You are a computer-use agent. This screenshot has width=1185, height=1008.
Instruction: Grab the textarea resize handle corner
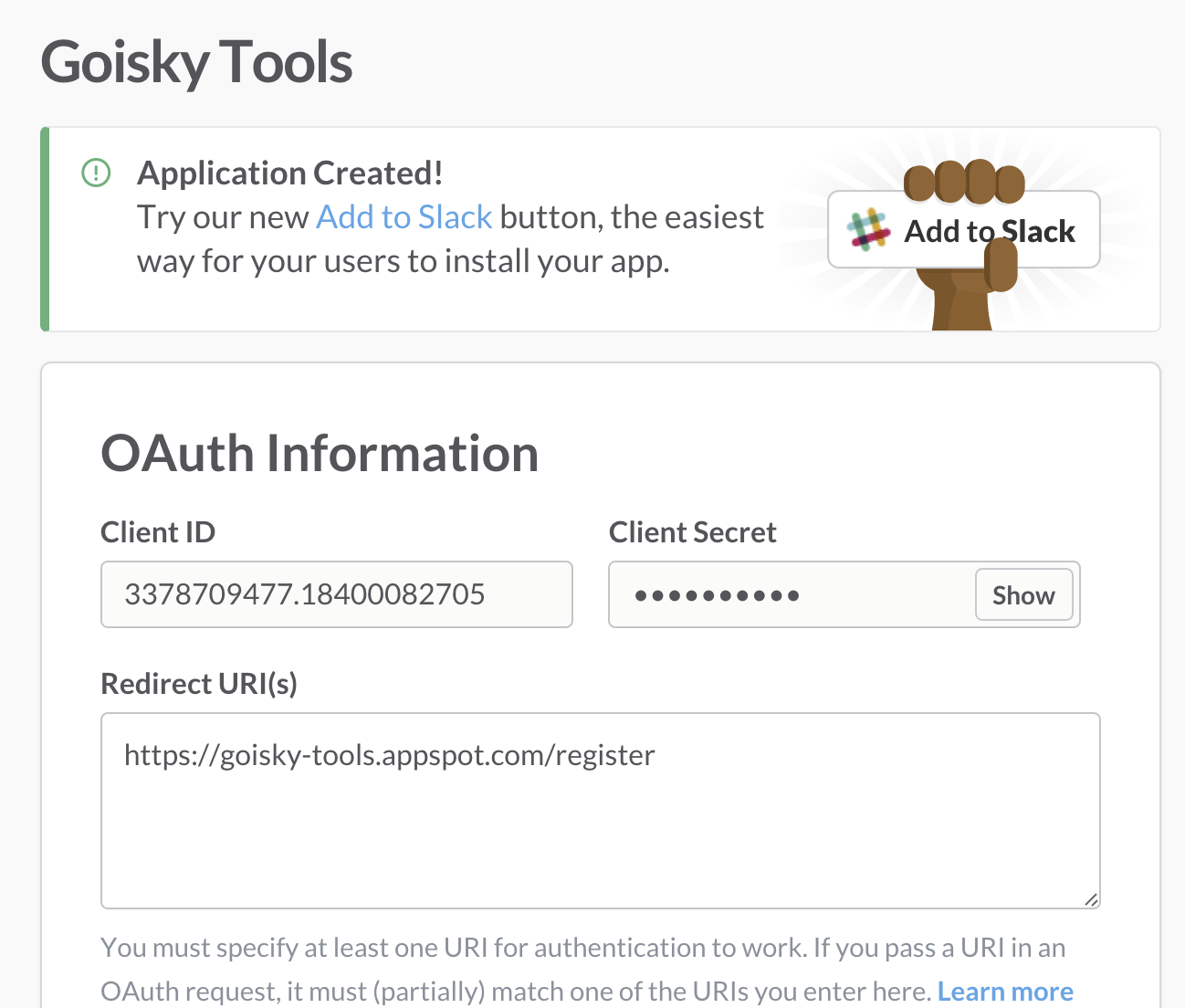[x=1091, y=899]
